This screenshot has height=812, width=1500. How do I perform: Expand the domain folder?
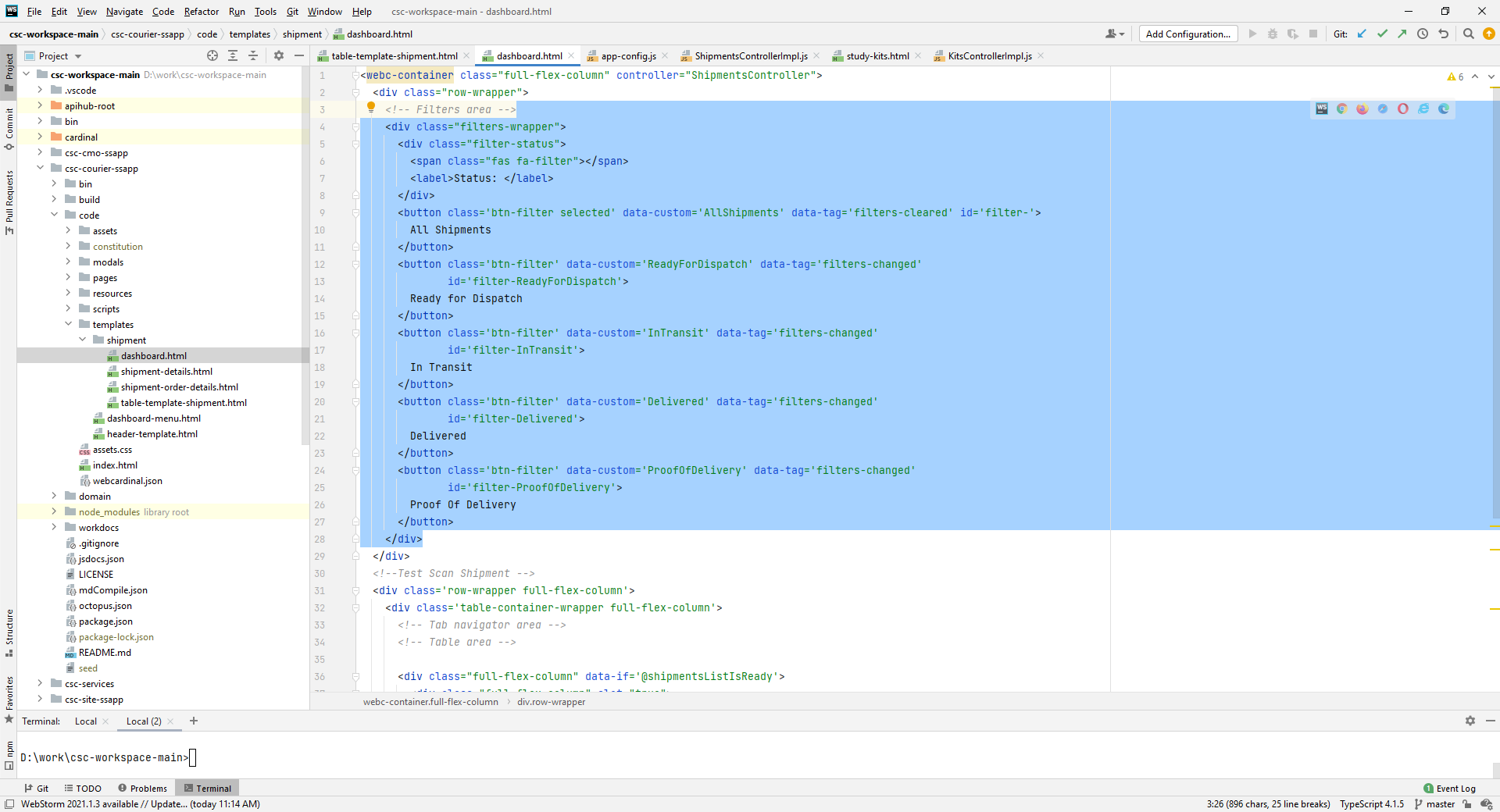coord(53,496)
